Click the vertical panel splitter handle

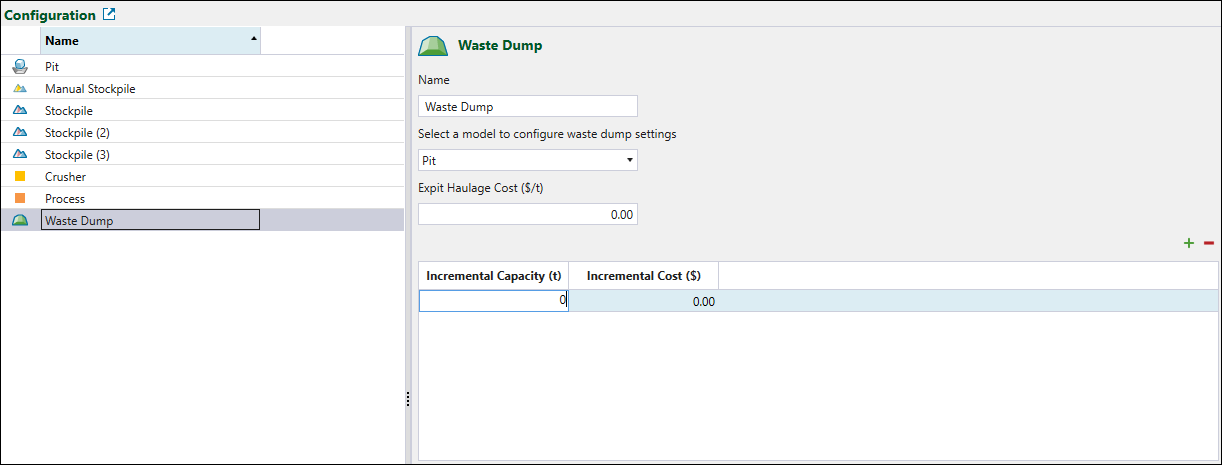coord(408,399)
